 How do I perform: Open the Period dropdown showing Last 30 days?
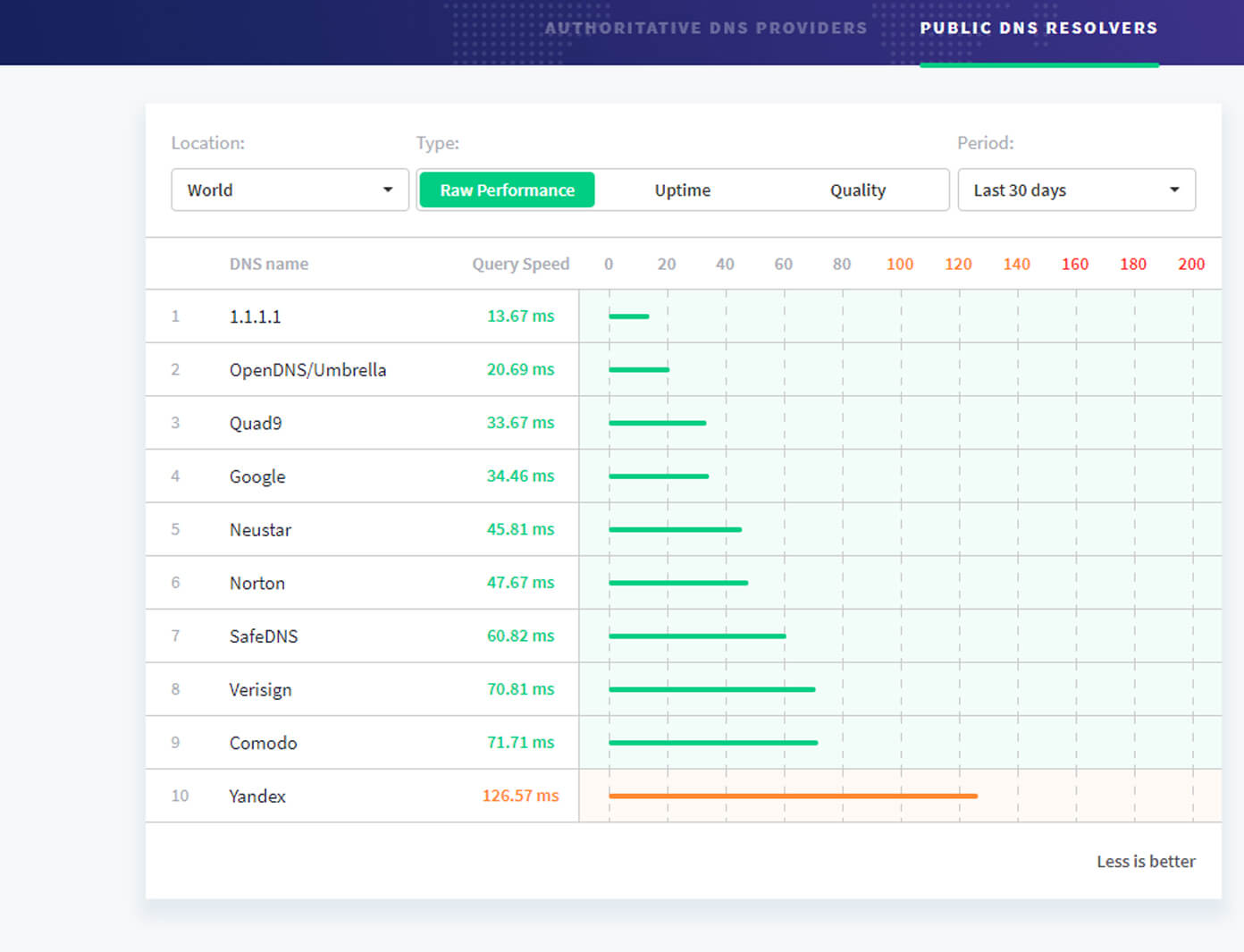[x=1076, y=190]
